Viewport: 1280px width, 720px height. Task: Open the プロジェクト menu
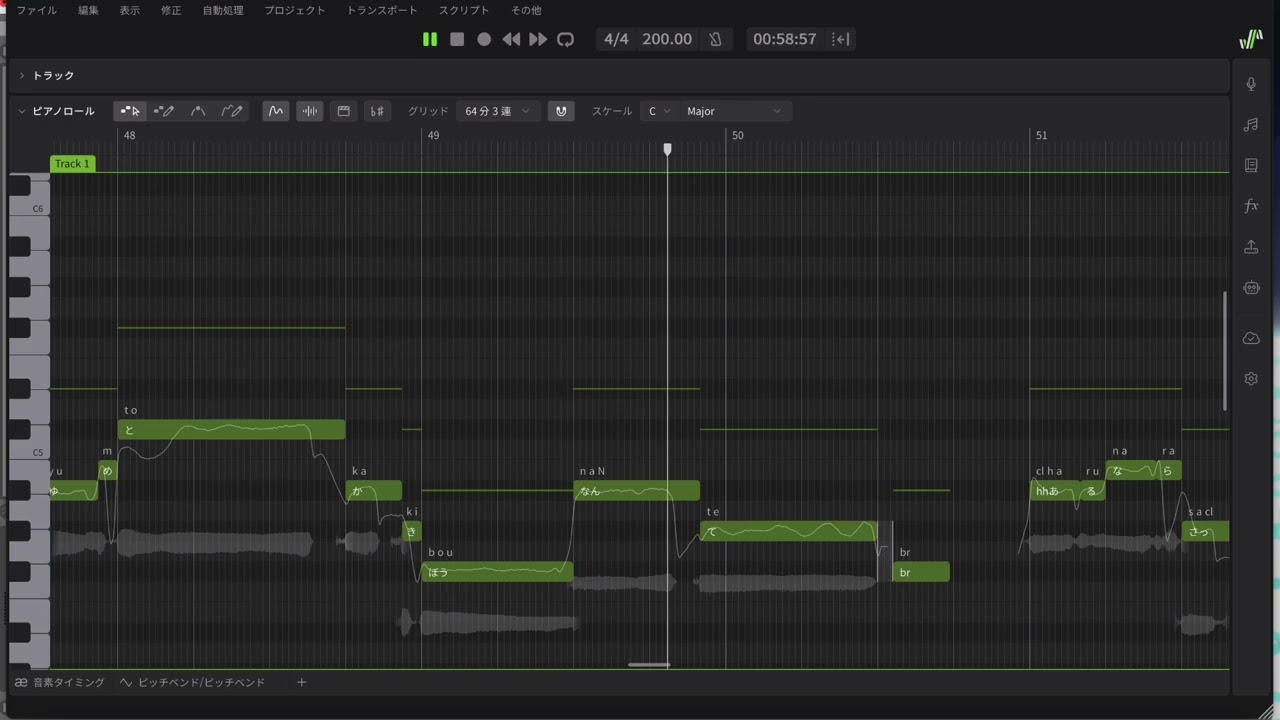coord(295,10)
